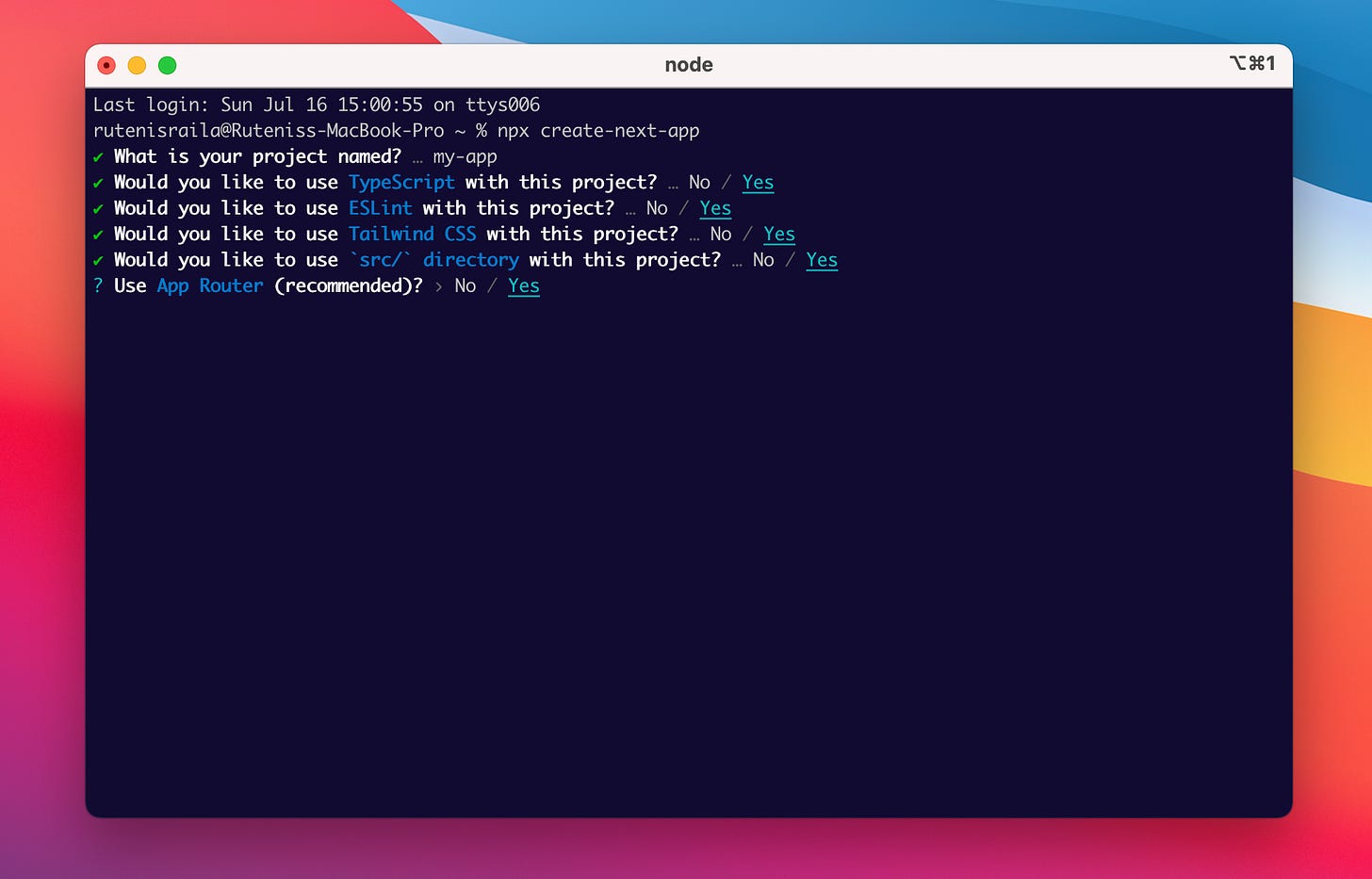Click the 'npx create-next-app' command text
Image resolution: width=1372 pixels, height=879 pixels.
point(598,131)
